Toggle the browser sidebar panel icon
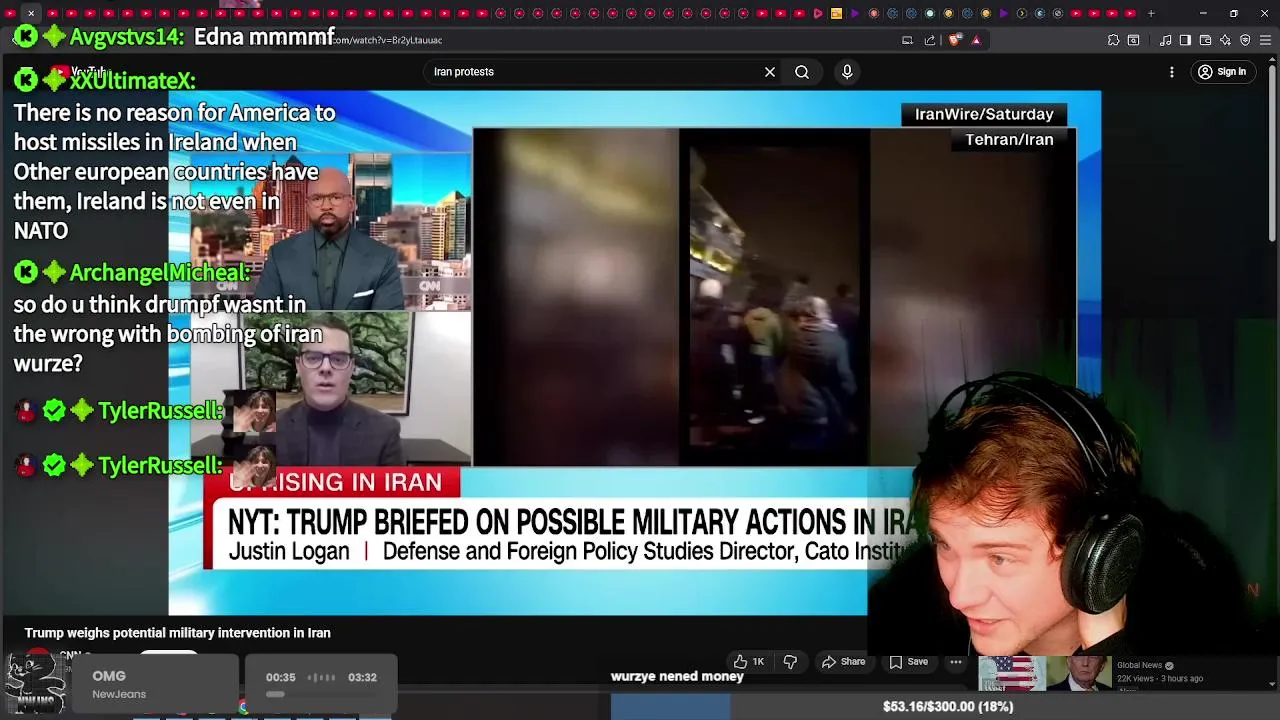Screen dimensions: 1280x720 [1185, 40]
